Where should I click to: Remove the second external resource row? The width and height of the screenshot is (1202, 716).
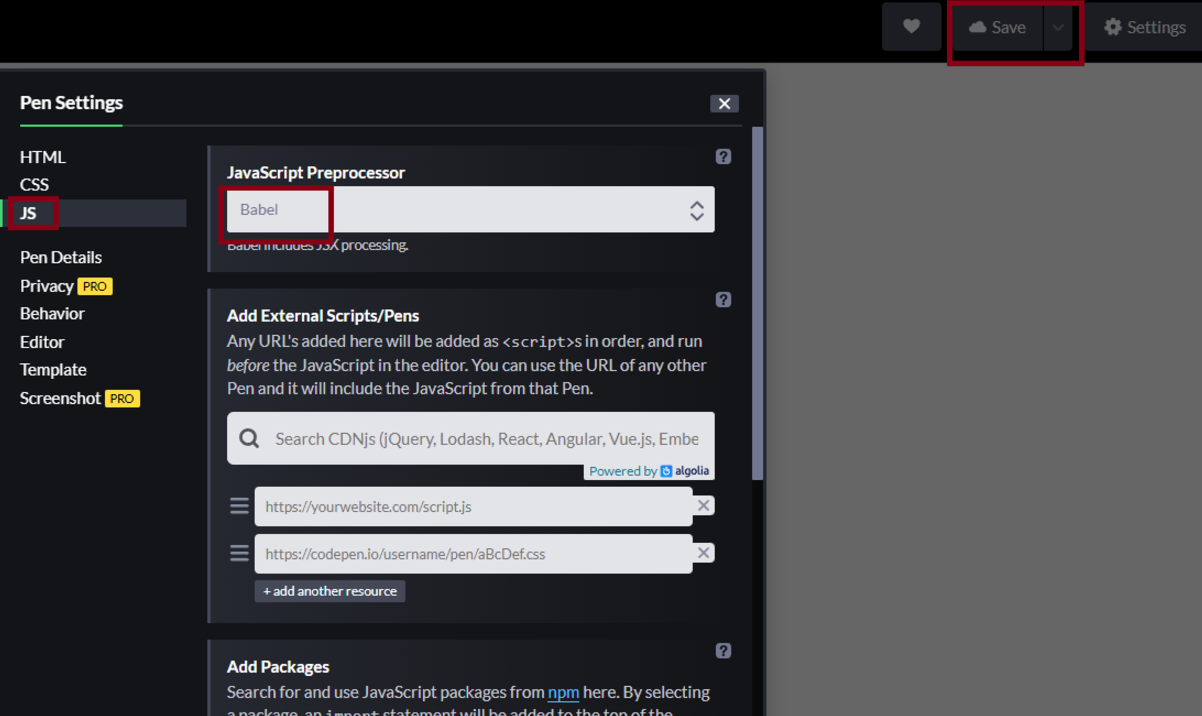(x=704, y=553)
